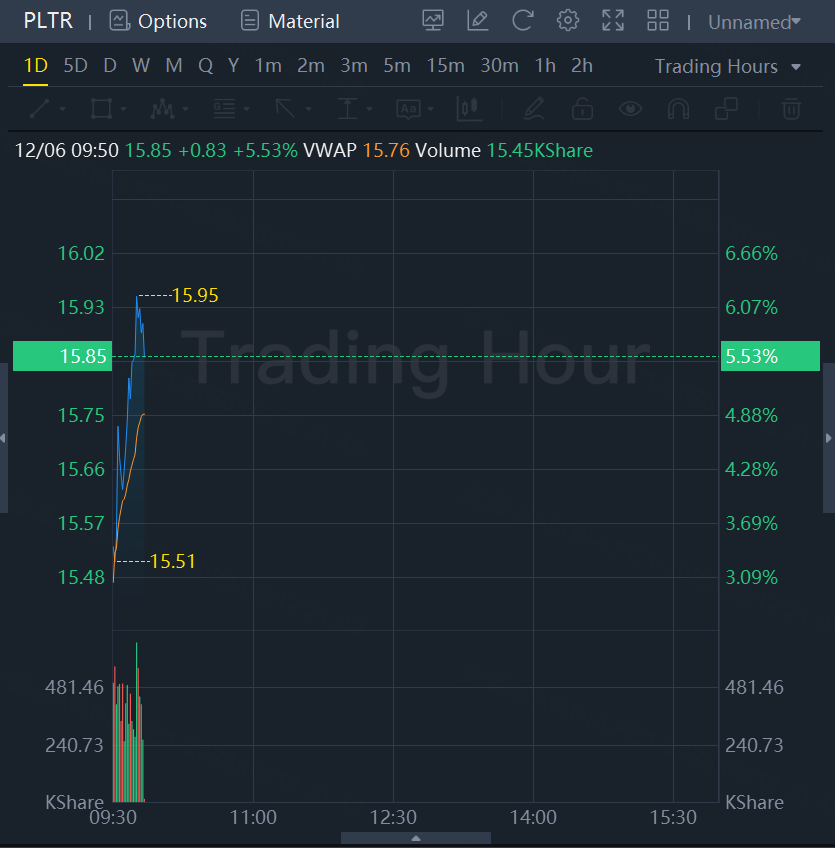Expand the bottom panel arrow handle
The width and height of the screenshot is (835, 848).
416,838
